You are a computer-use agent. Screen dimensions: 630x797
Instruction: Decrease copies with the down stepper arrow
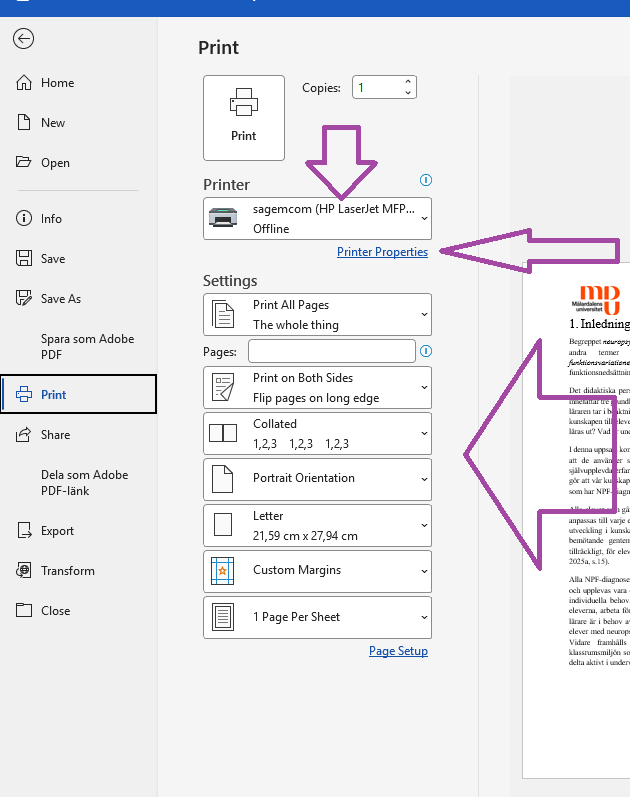click(408, 93)
